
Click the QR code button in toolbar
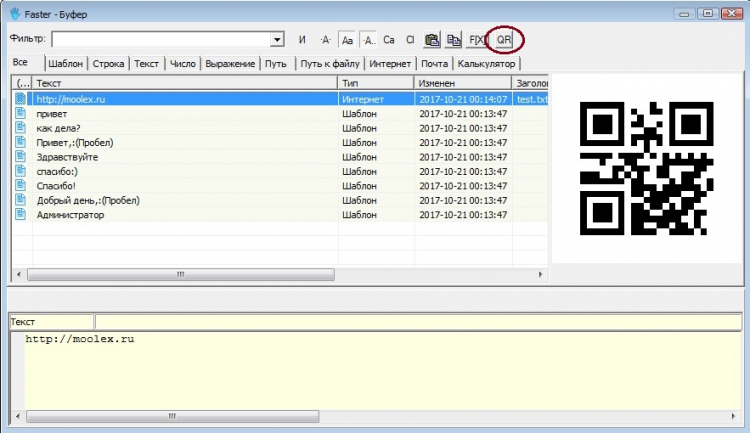pyautogui.click(x=504, y=40)
